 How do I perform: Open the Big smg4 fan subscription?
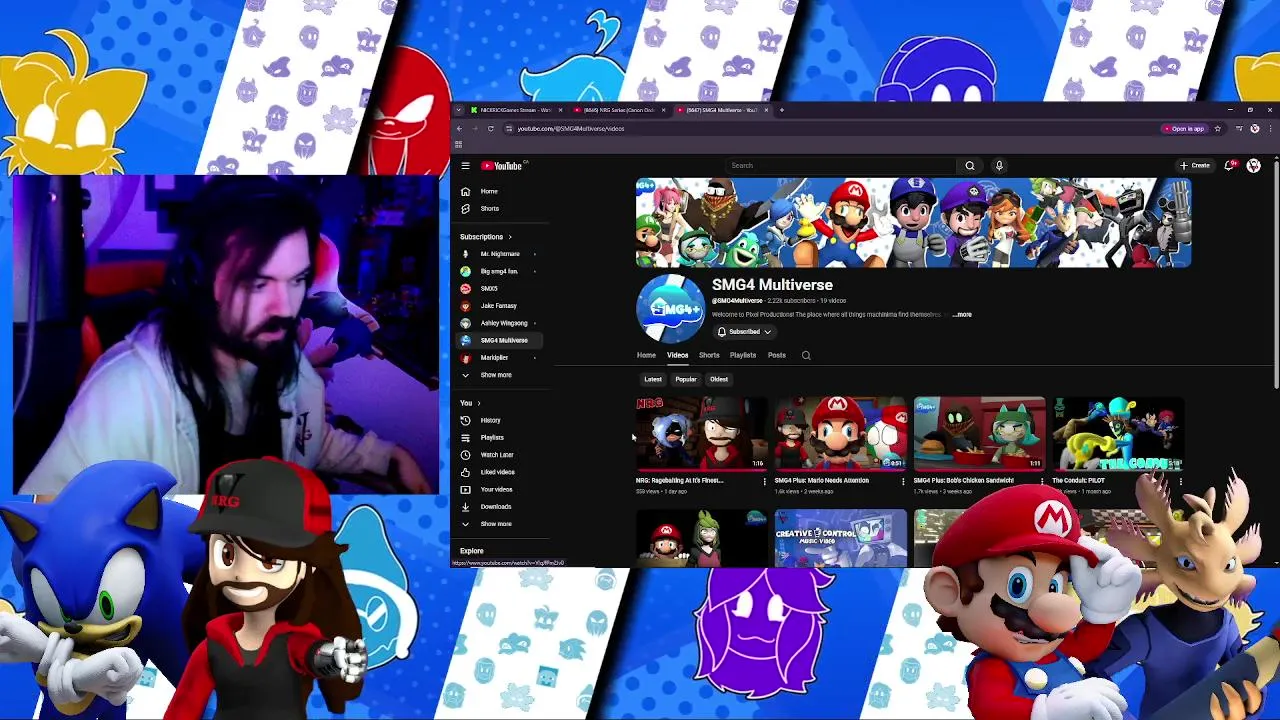[499, 272]
